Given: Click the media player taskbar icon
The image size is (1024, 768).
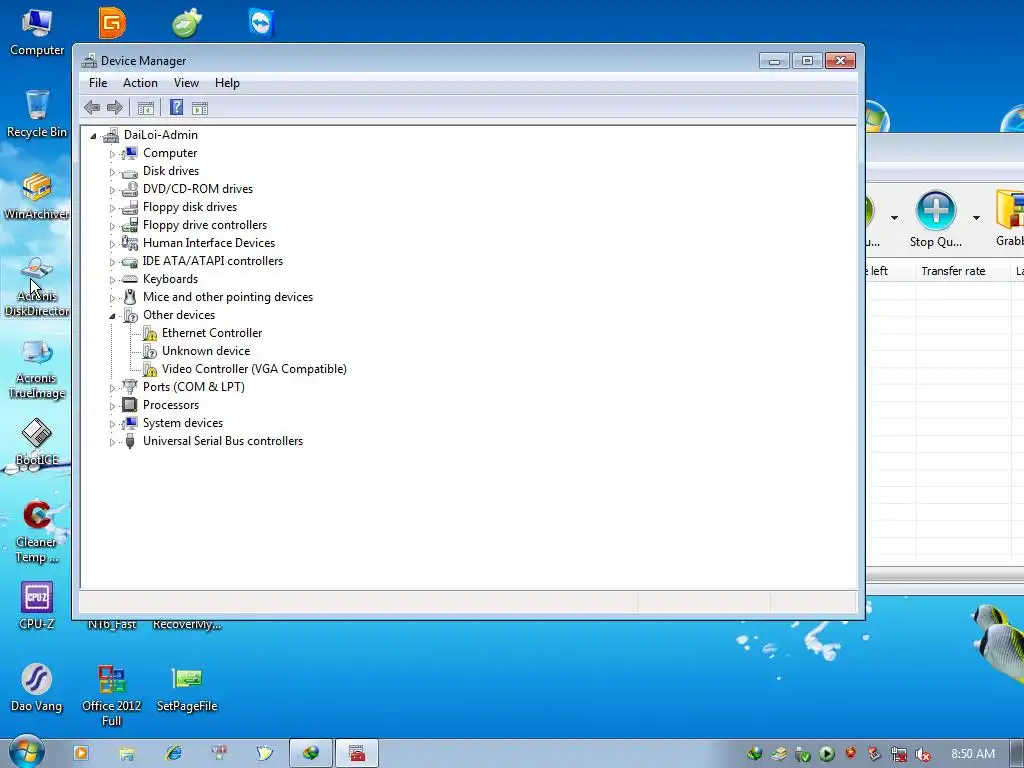Looking at the screenshot, I should pyautogui.click(x=81, y=753).
